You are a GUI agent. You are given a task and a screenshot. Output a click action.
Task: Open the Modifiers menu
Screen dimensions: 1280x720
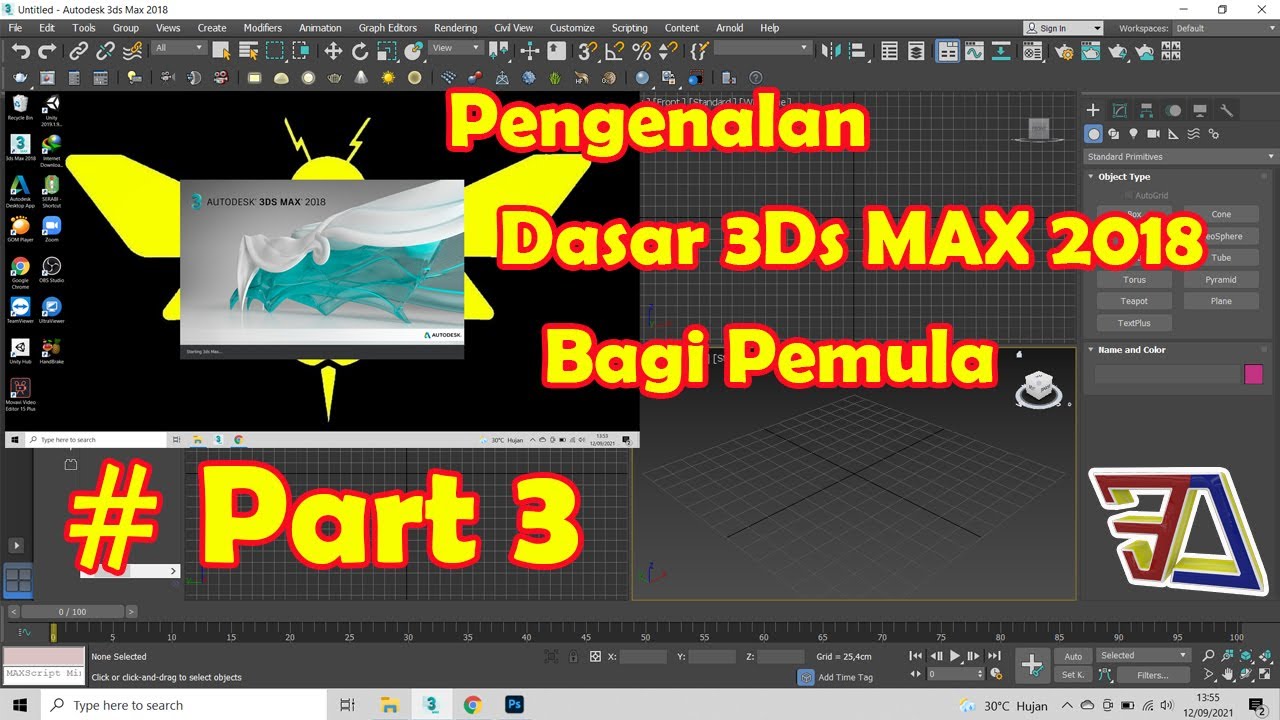pyautogui.click(x=263, y=28)
